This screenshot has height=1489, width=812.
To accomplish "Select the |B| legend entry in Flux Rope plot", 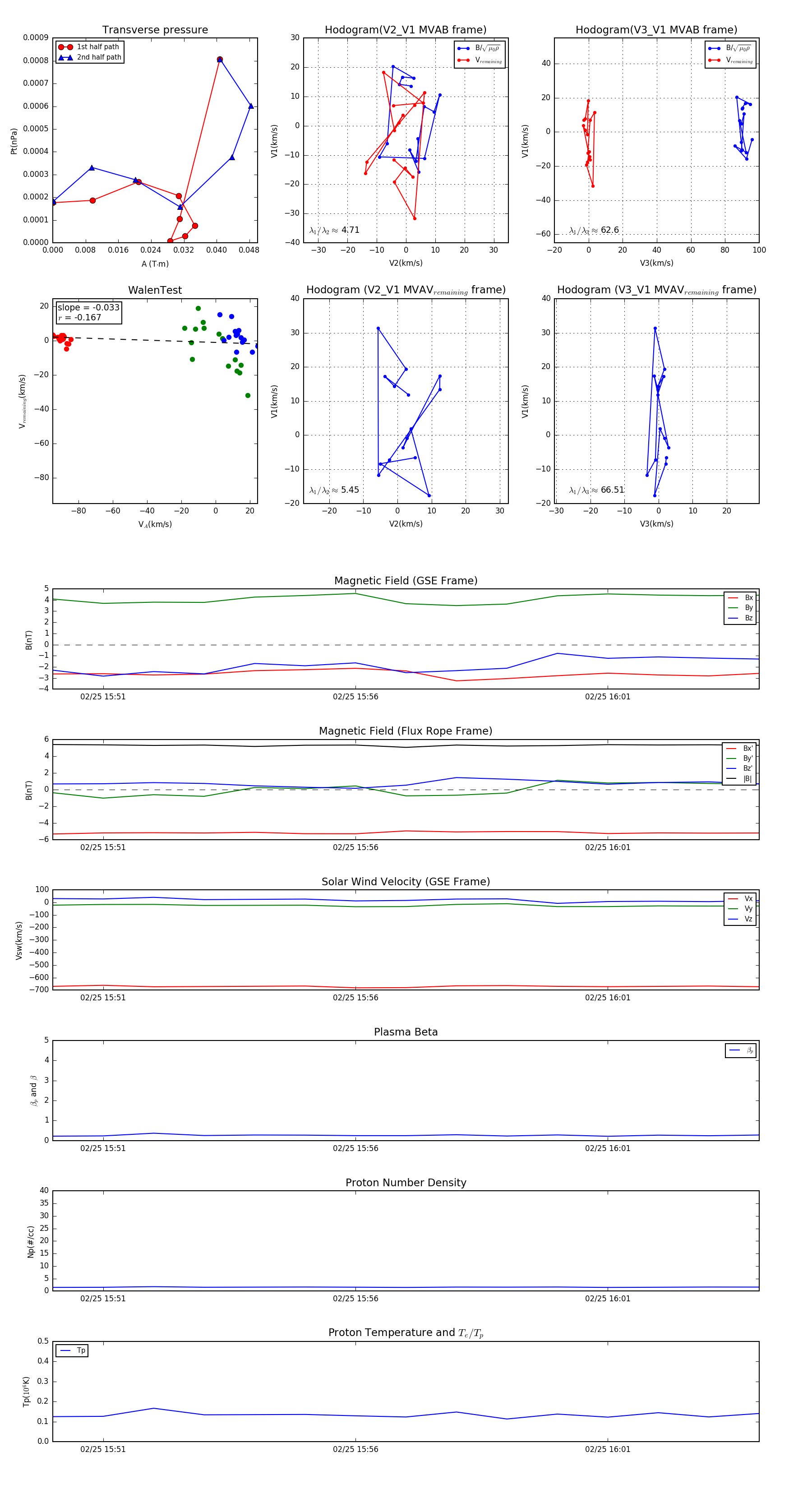I will pyautogui.click(x=740, y=779).
